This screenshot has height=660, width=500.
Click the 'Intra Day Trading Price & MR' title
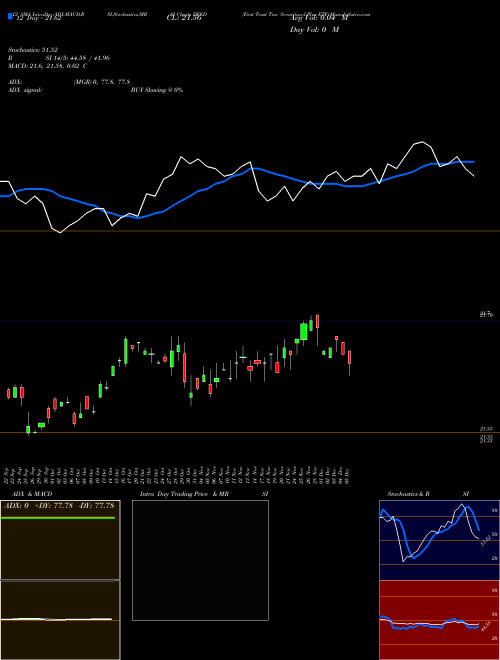click(x=184, y=494)
